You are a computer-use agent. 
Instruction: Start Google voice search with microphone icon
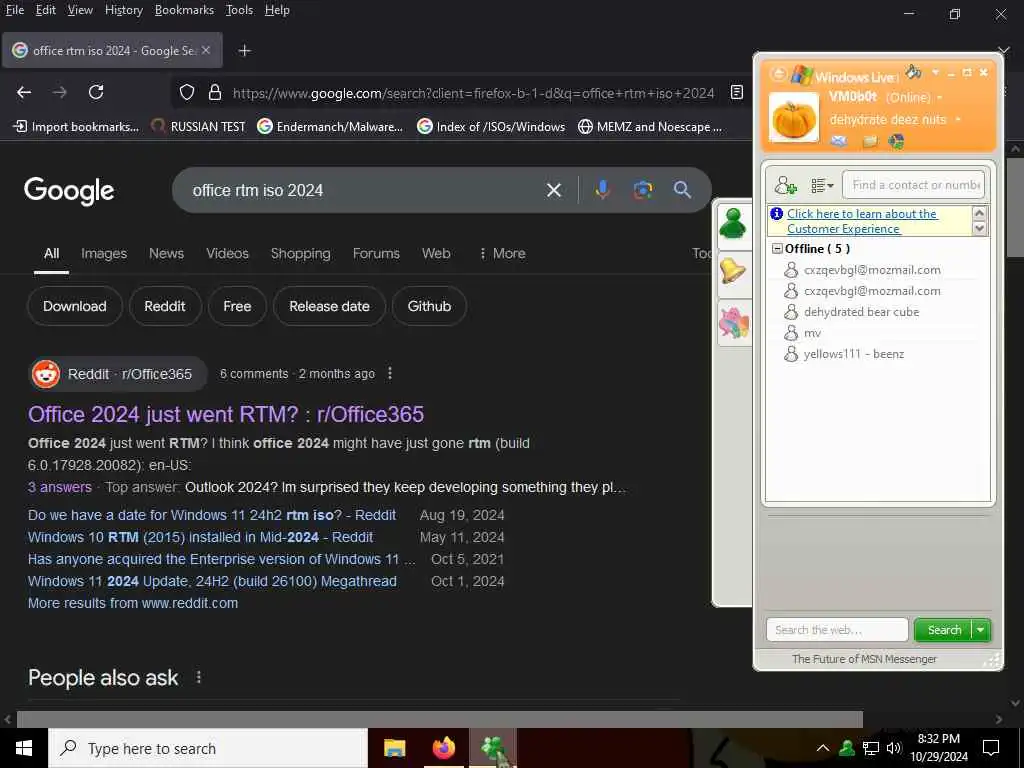[603, 190]
